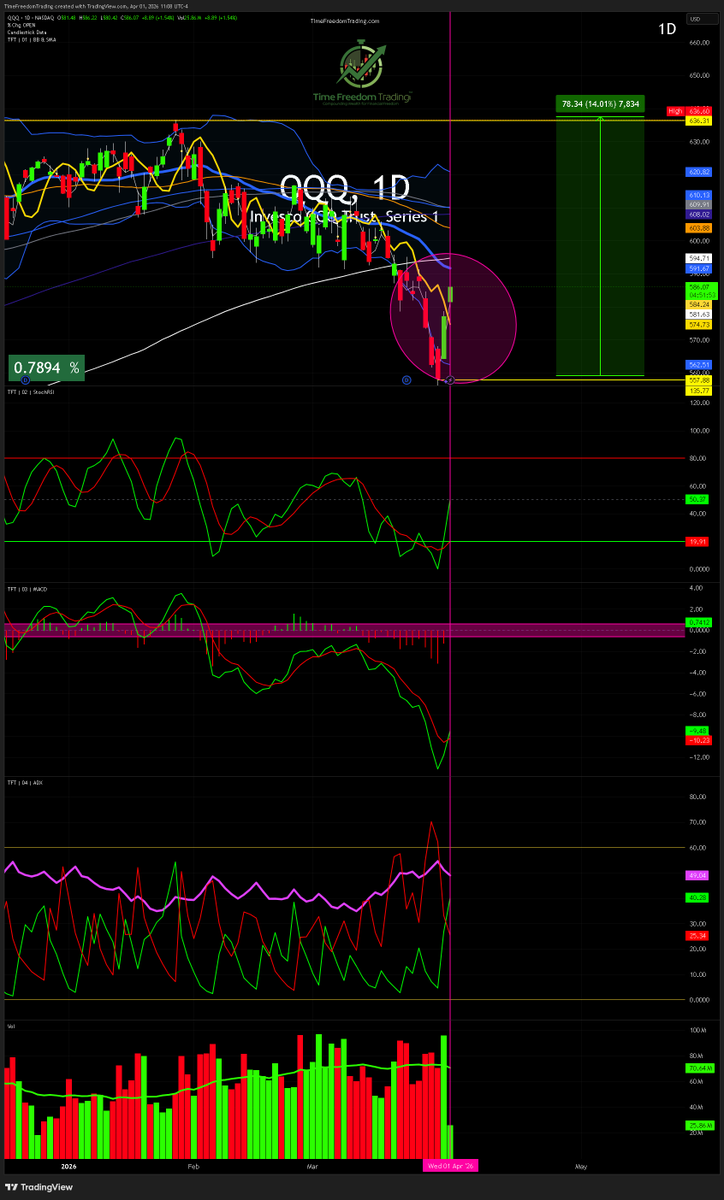Click the circled event marker below the 0.7894 % label
This screenshot has height=1200, width=724.
coord(26,380)
